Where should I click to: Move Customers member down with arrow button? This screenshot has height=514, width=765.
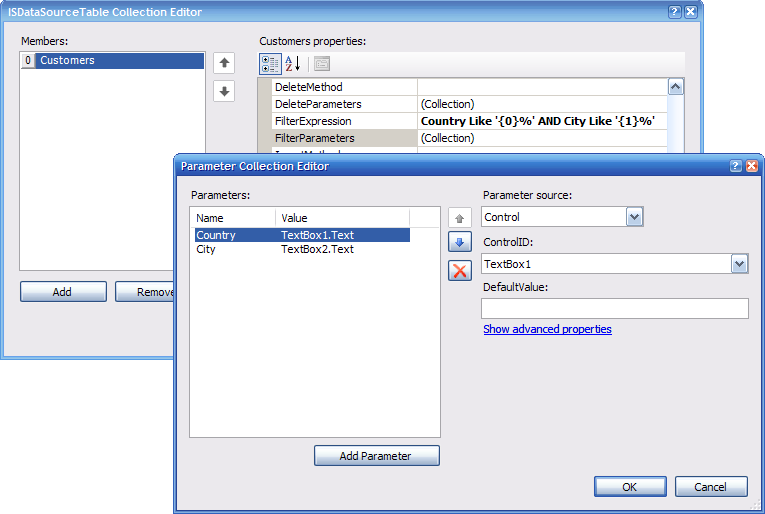[x=225, y=91]
